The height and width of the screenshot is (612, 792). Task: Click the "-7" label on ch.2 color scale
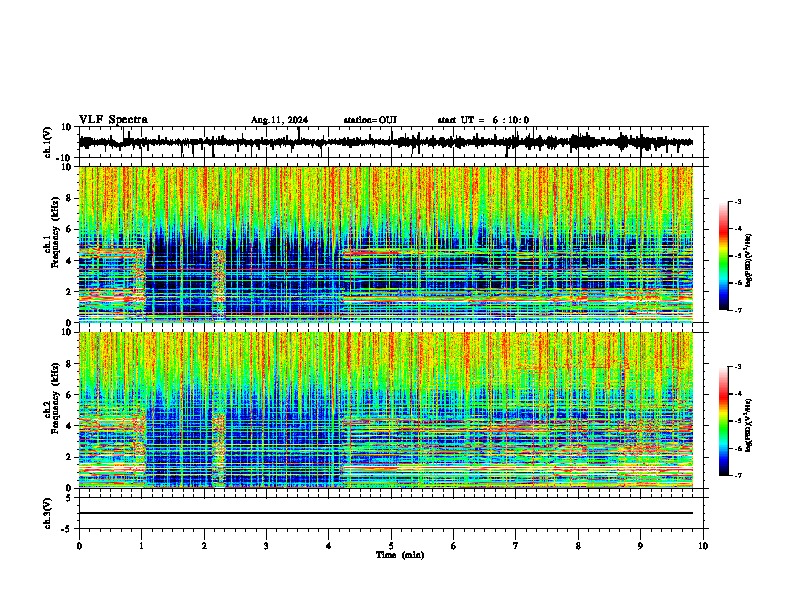[737, 475]
